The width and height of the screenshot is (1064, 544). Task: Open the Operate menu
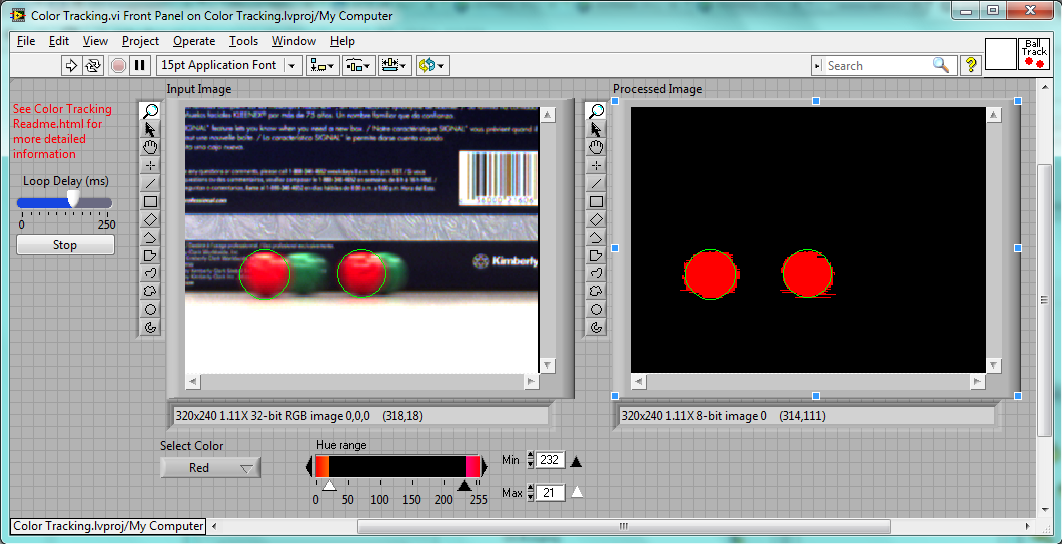click(x=193, y=41)
